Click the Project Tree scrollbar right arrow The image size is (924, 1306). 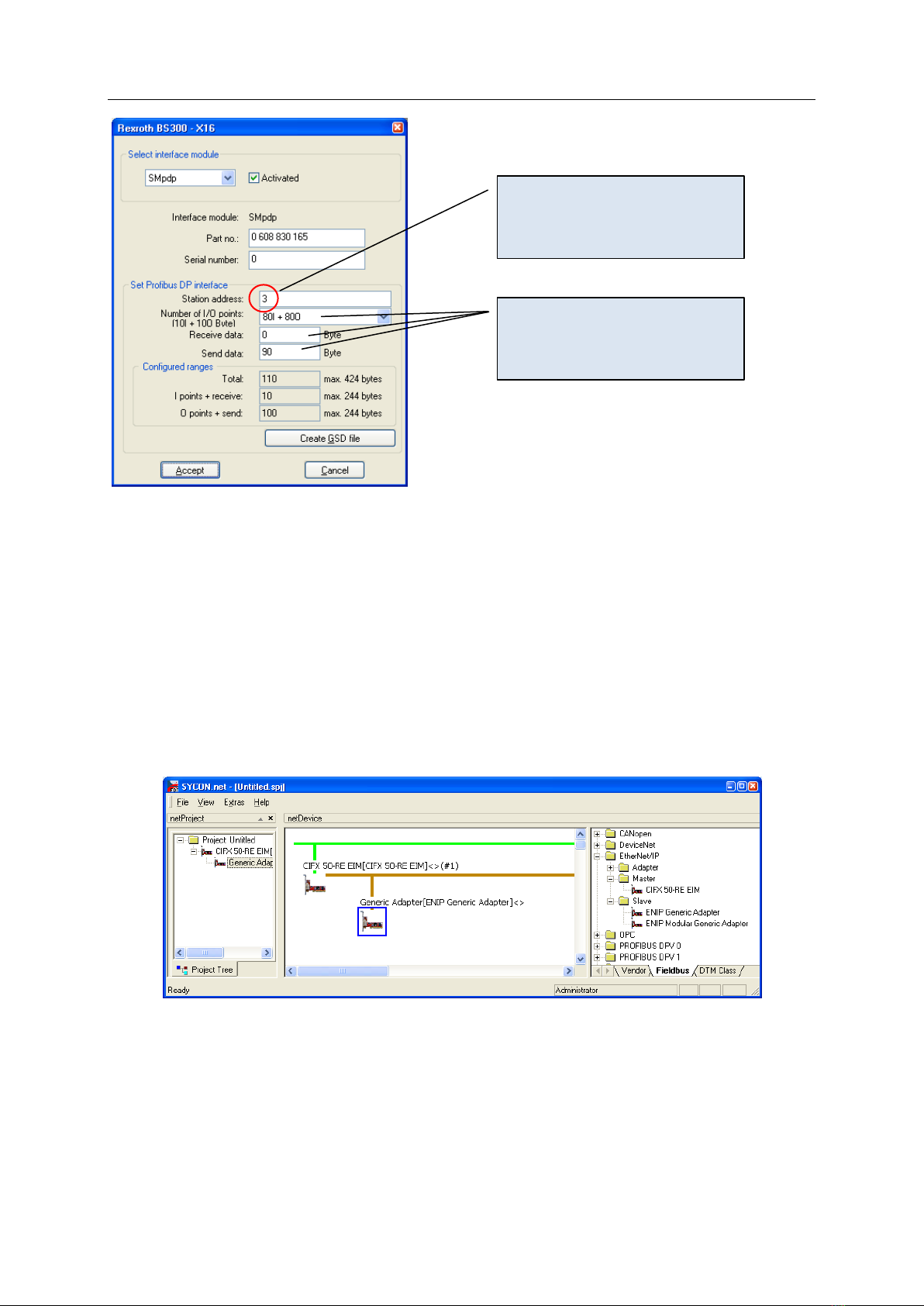[267, 953]
